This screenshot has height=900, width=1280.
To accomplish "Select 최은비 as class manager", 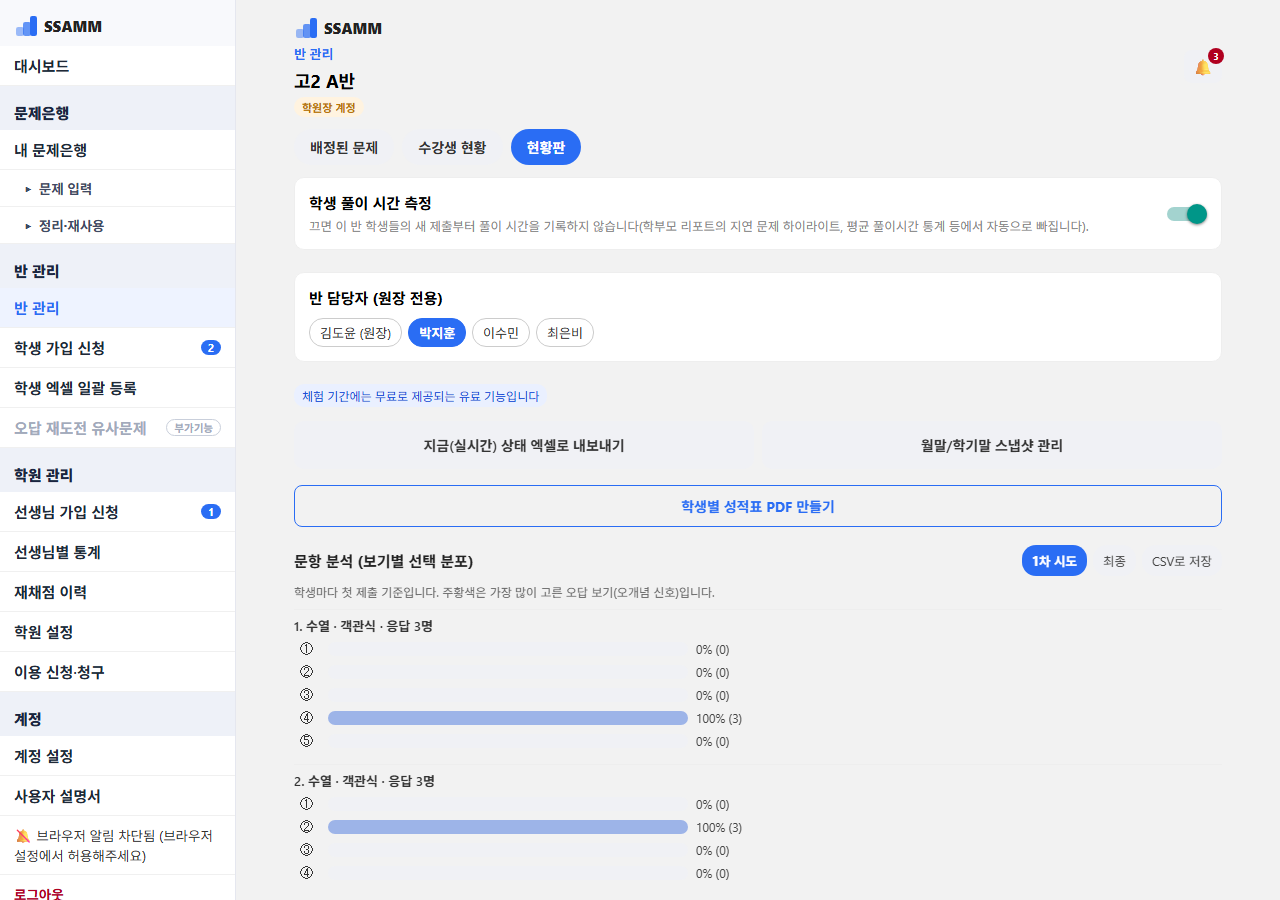I will coord(565,333).
